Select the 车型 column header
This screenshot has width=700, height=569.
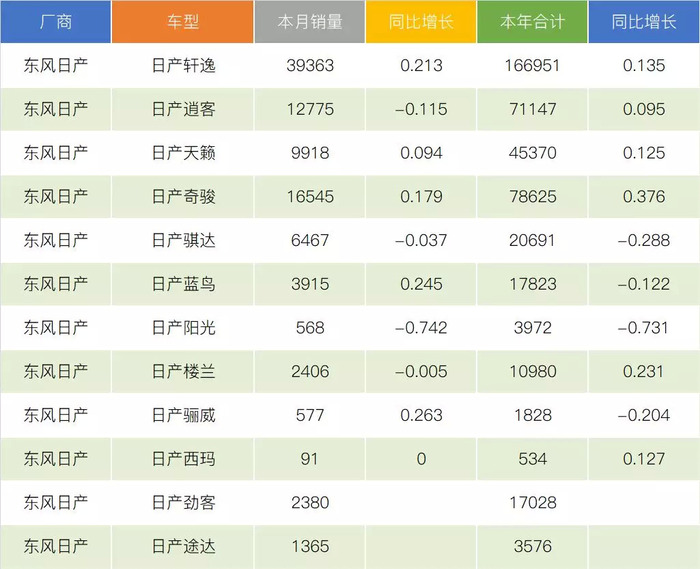183,22
